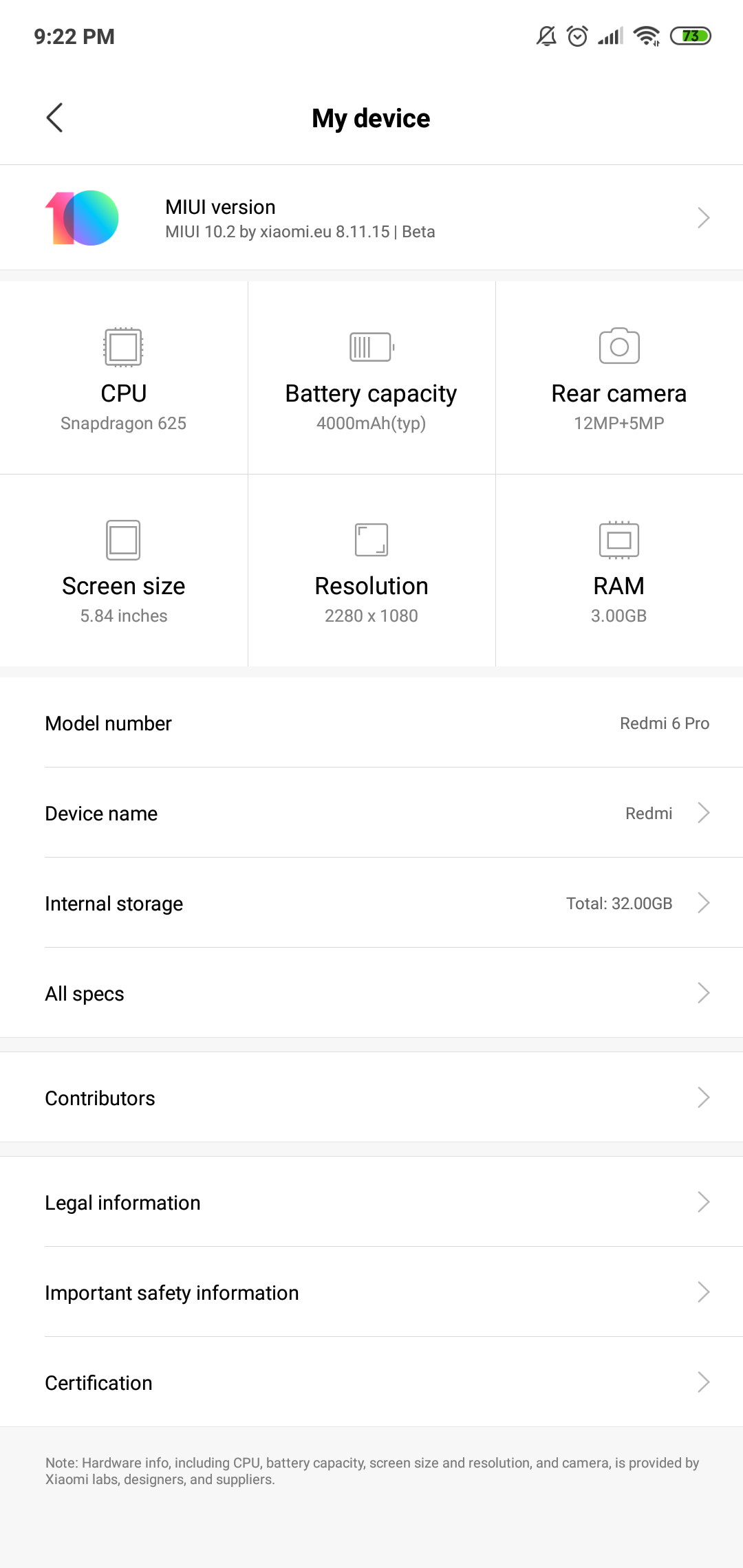Tap the Battery capacity icon

(x=371, y=347)
